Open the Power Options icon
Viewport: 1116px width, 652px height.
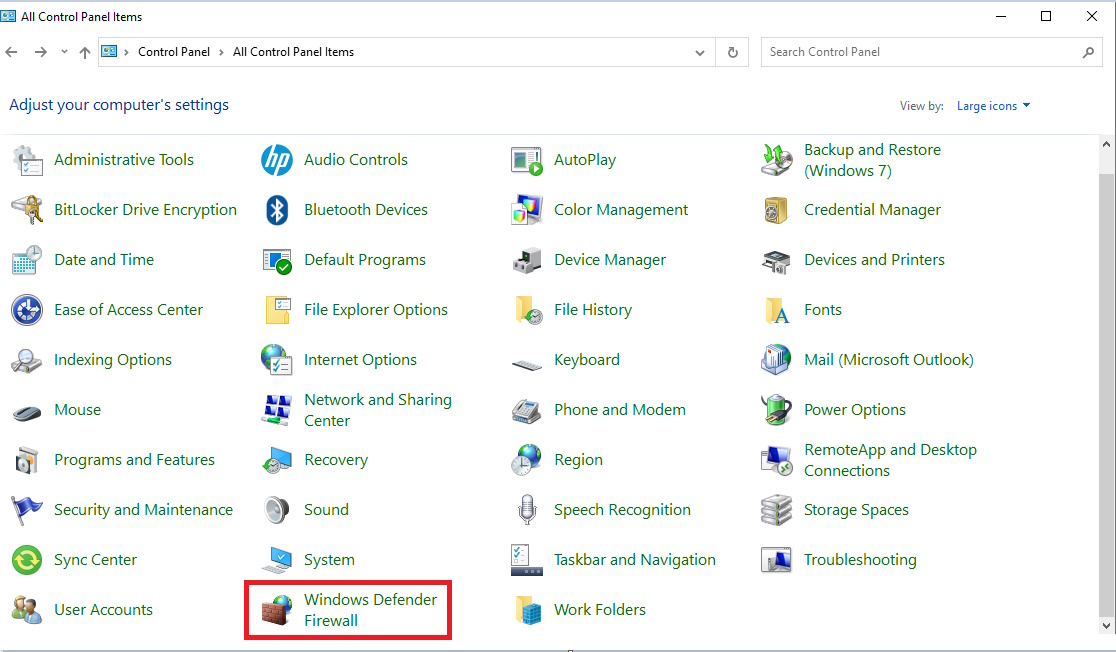click(x=777, y=410)
